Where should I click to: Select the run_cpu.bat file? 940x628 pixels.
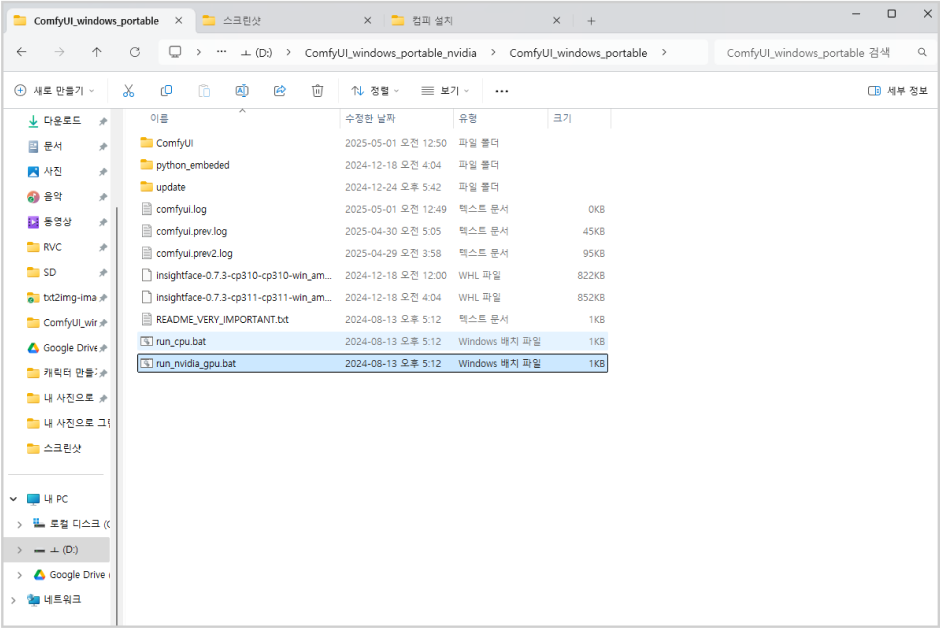tap(372, 342)
